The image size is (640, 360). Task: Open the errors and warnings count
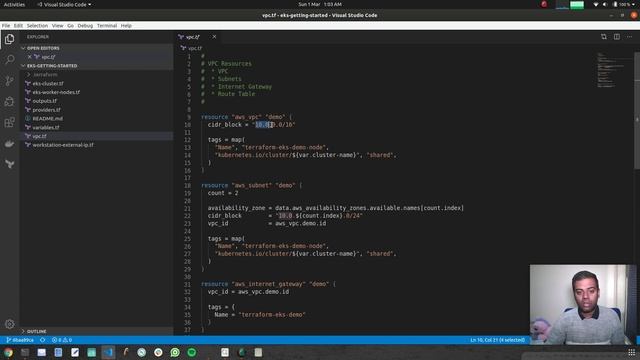[x=62, y=340]
